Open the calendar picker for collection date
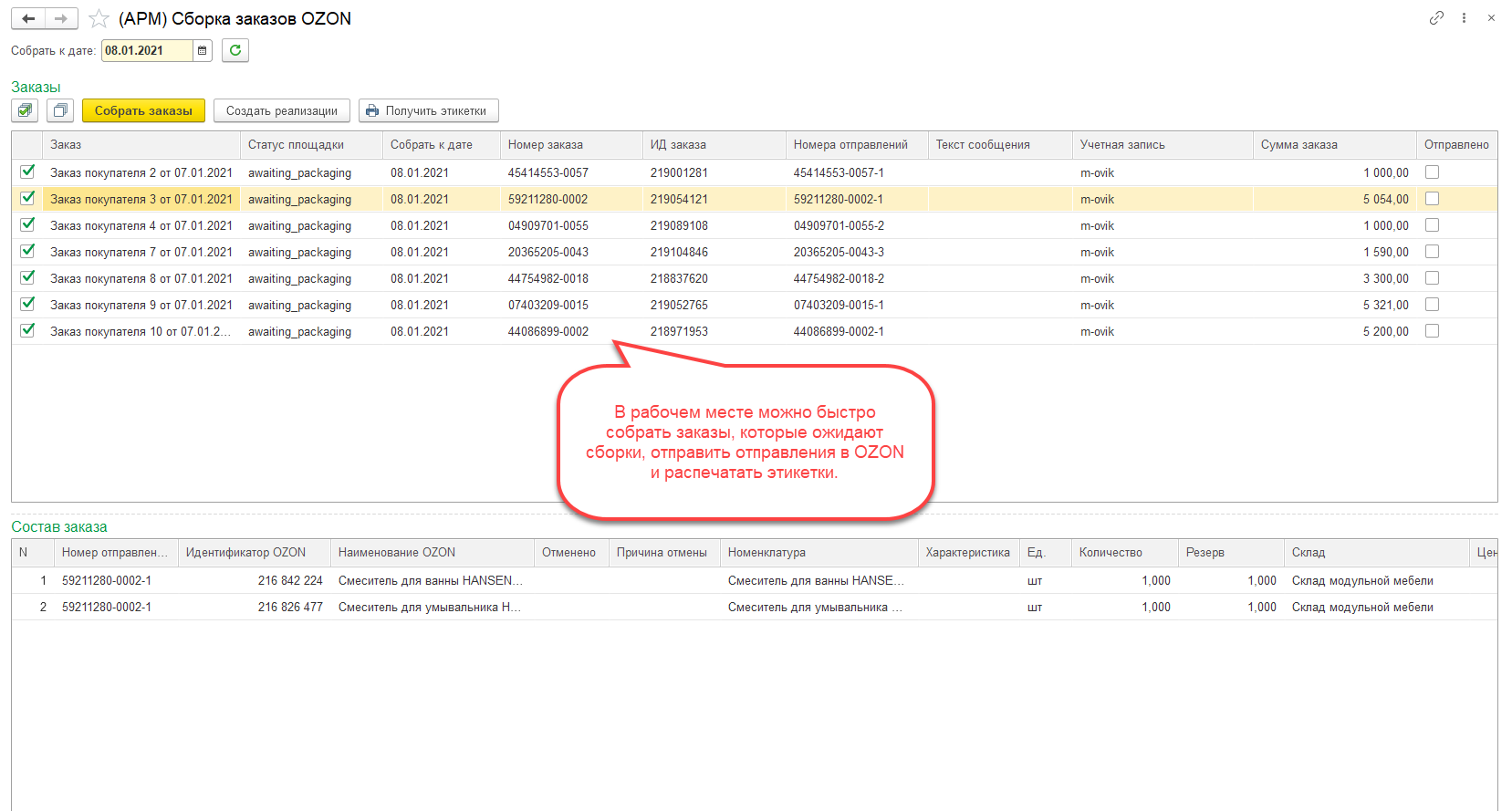1512x811 pixels. [x=203, y=51]
